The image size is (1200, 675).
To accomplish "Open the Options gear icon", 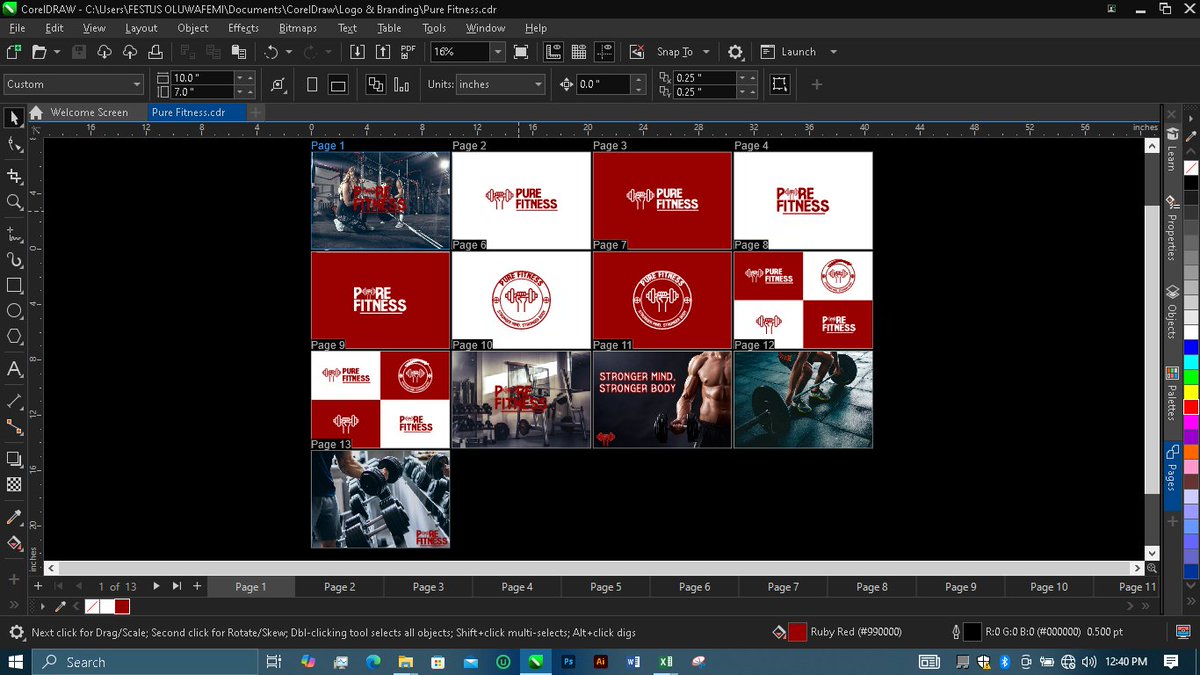I will (736, 52).
